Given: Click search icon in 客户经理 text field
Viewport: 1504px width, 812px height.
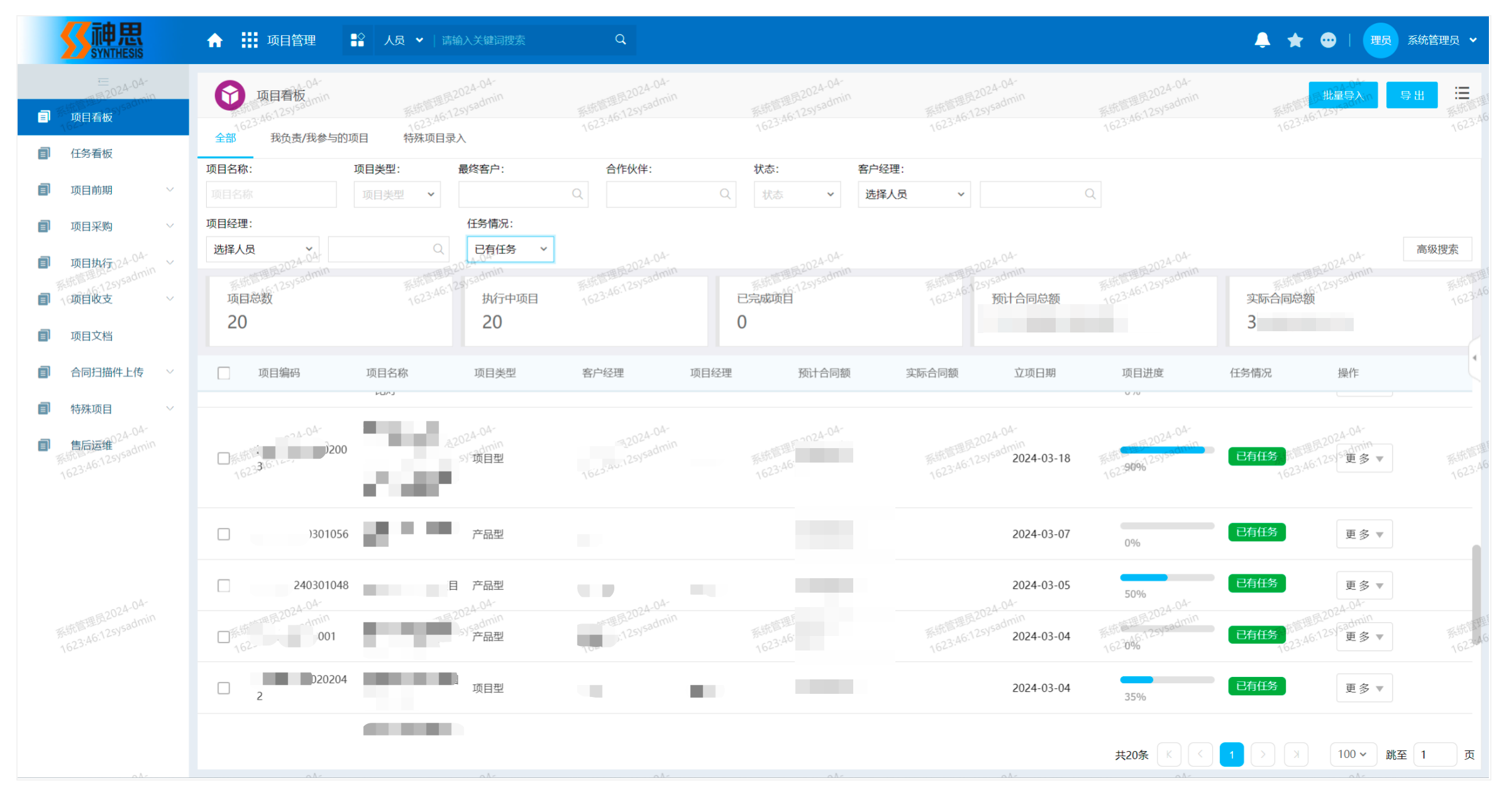Looking at the screenshot, I should pyautogui.click(x=1090, y=194).
